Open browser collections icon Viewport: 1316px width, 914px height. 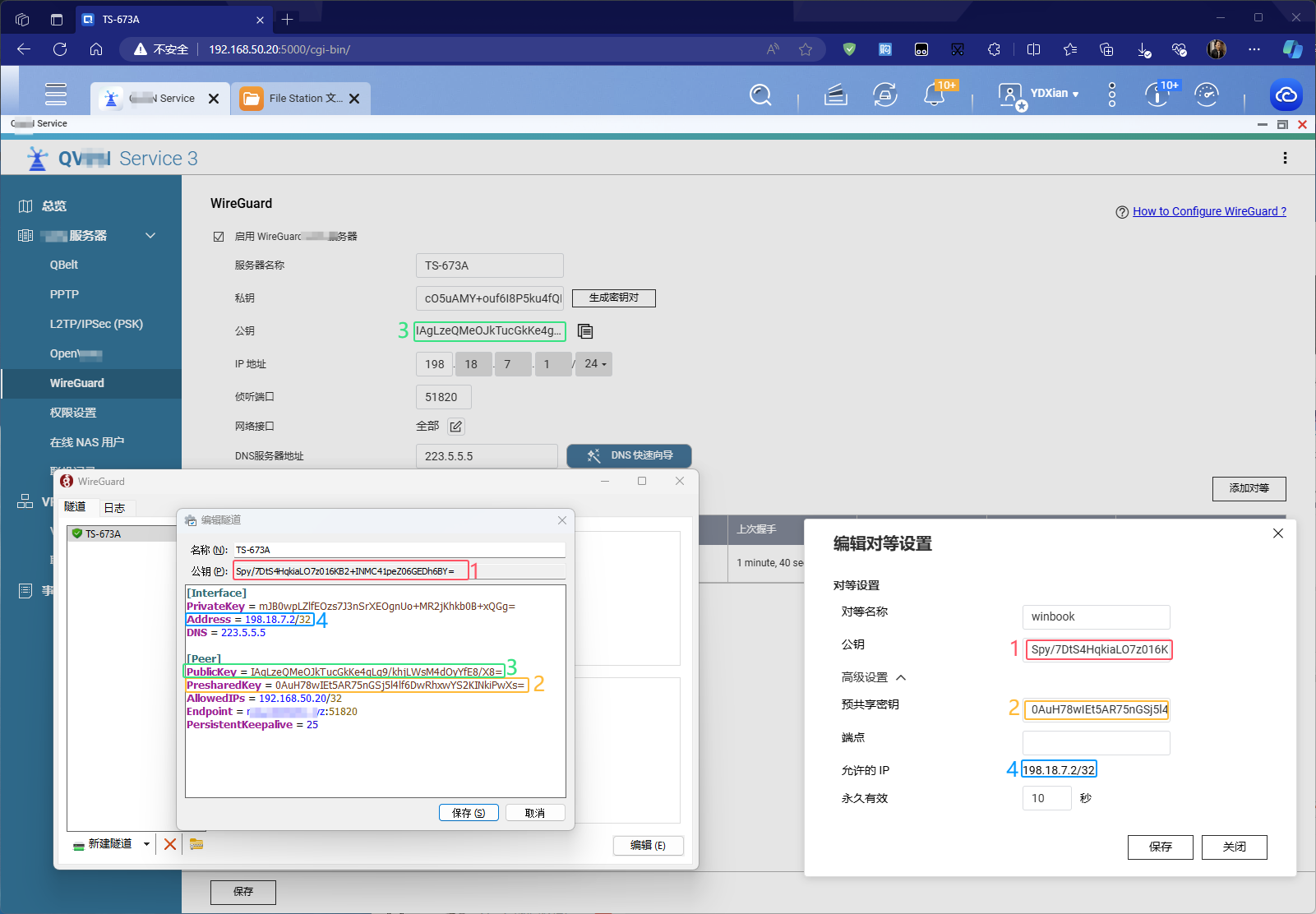[1106, 49]
